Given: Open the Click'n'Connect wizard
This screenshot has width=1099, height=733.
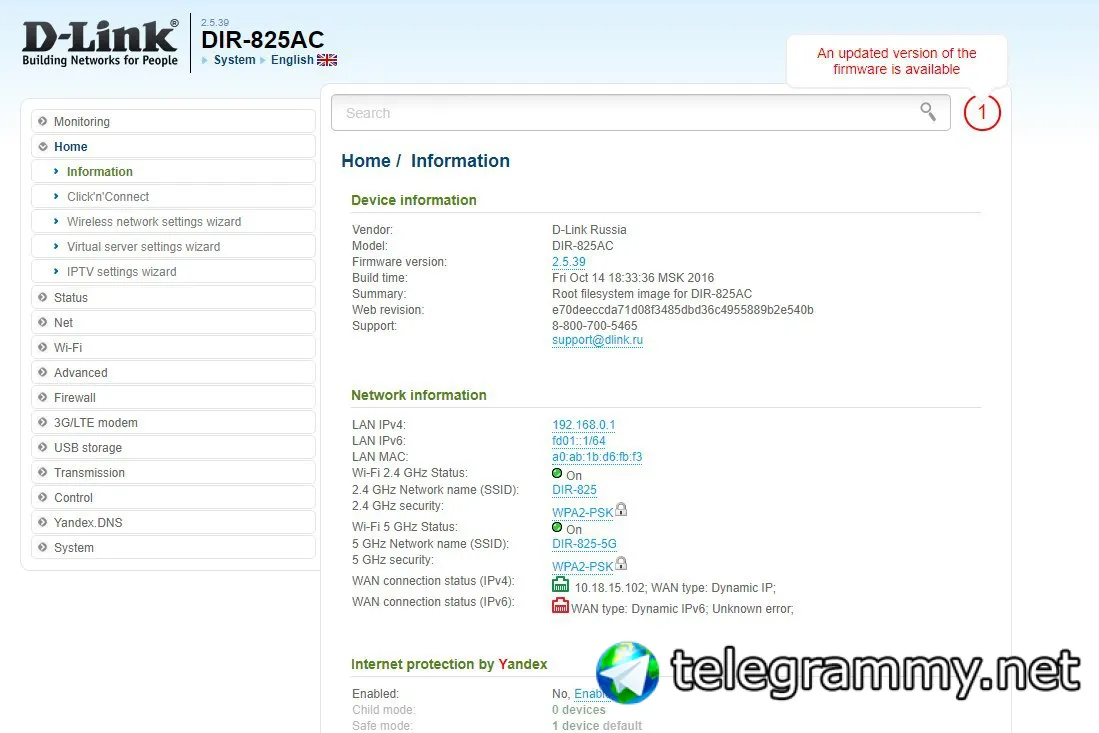Looking at the screenshot, I should (x=173, y=197).
